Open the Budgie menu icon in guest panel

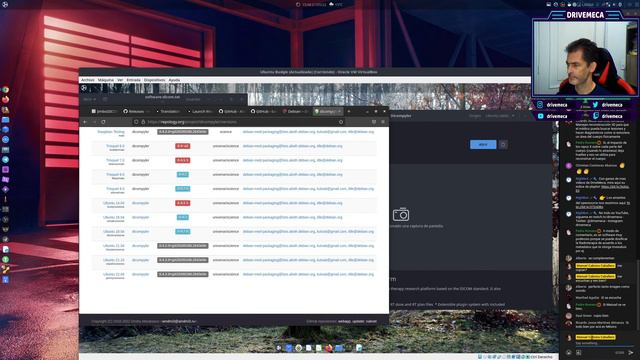(84, 88)
